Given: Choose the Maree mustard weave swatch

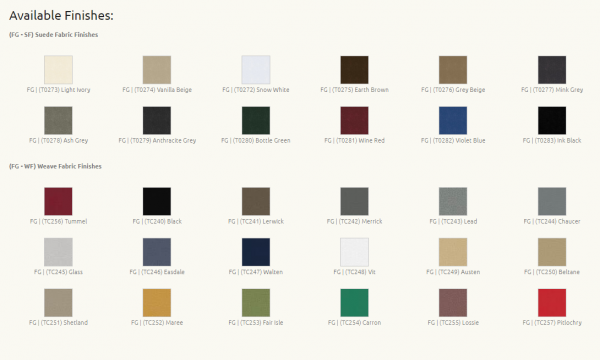Looking at the screenshot, I should (x=157, y=303).
